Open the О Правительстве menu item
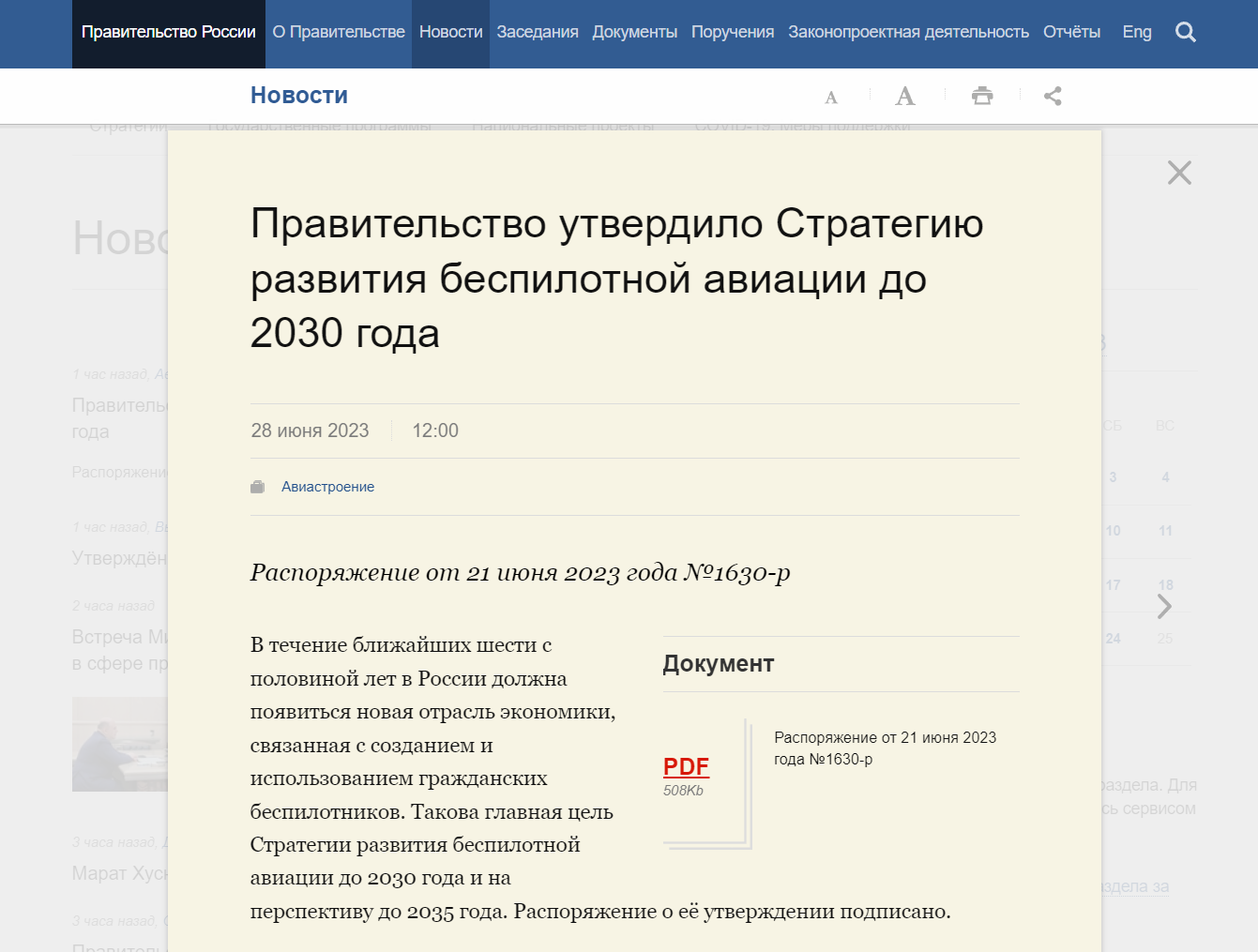Viewport: 1258px width, 952px height. point(339,33)
